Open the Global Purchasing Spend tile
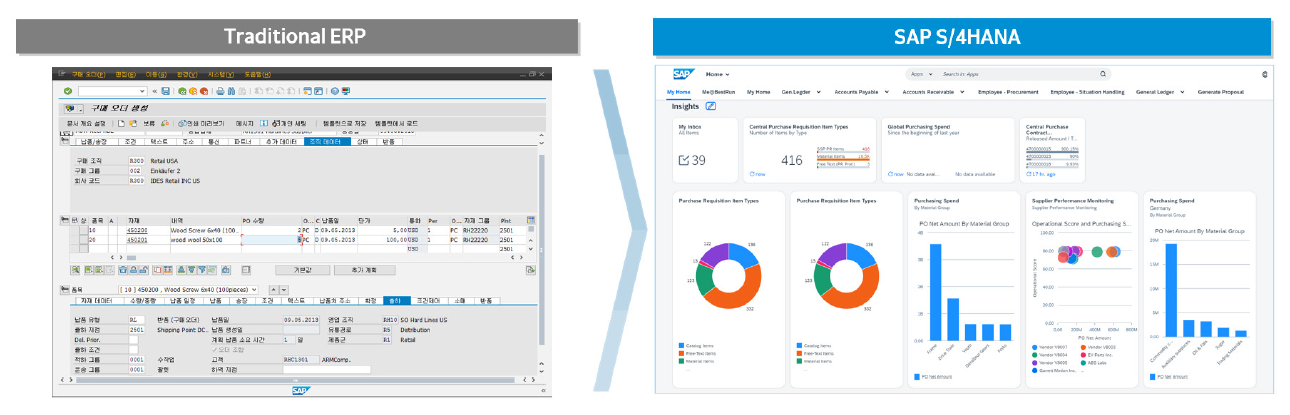 pos(948,150)
